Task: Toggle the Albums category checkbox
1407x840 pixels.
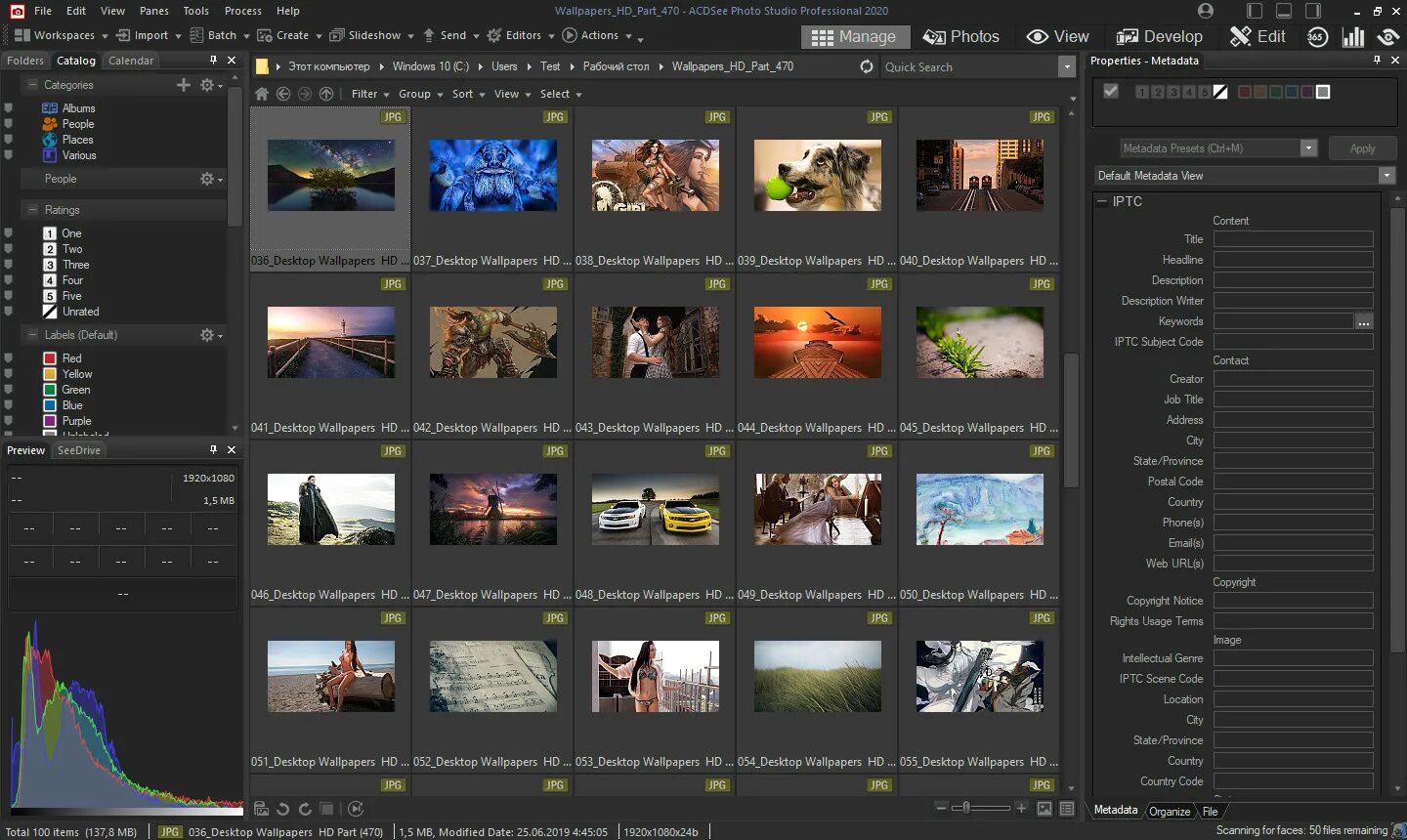Action: click(9, 108)
